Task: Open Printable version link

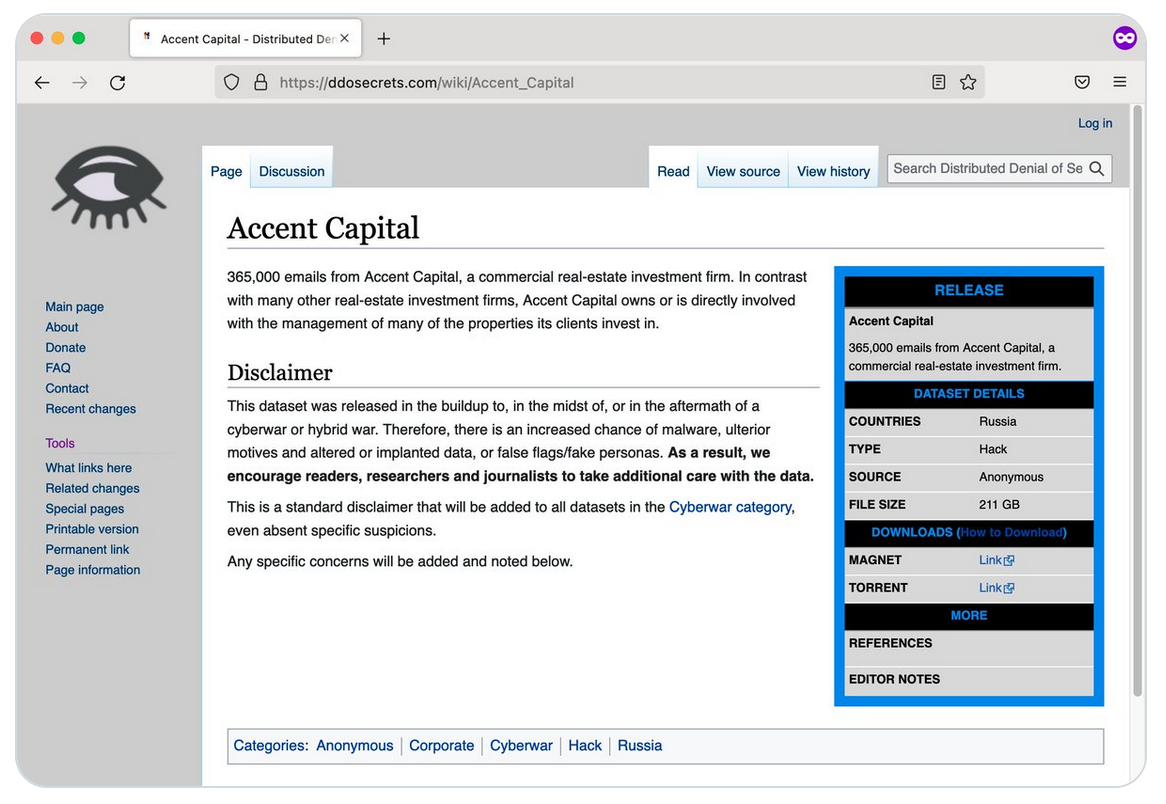Action: pyautogui.click(x=91, y=530)
